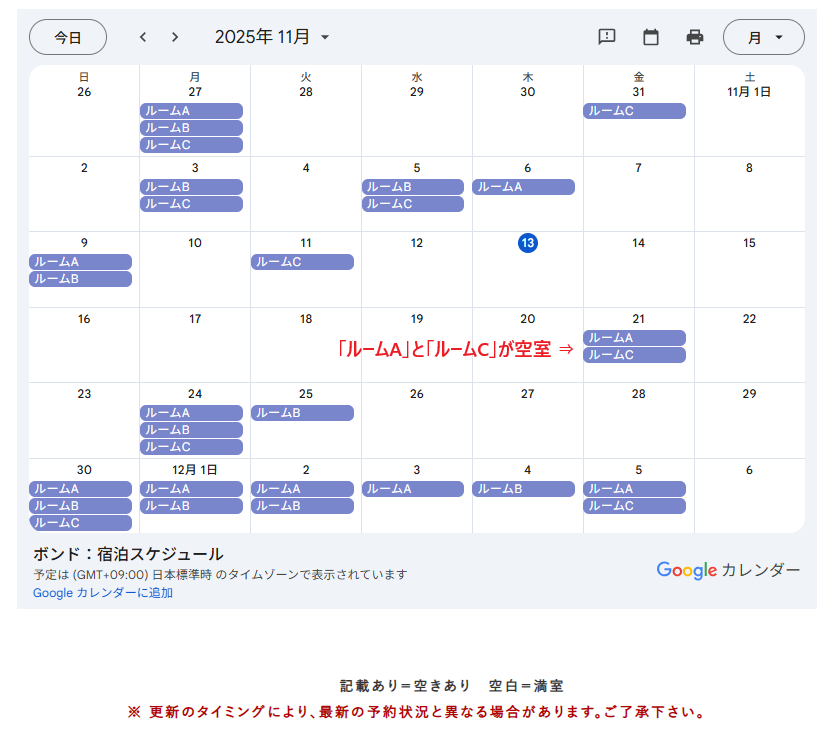Click ルームB event on December 4
Screen dimensions: 832x729
[523, 489]
